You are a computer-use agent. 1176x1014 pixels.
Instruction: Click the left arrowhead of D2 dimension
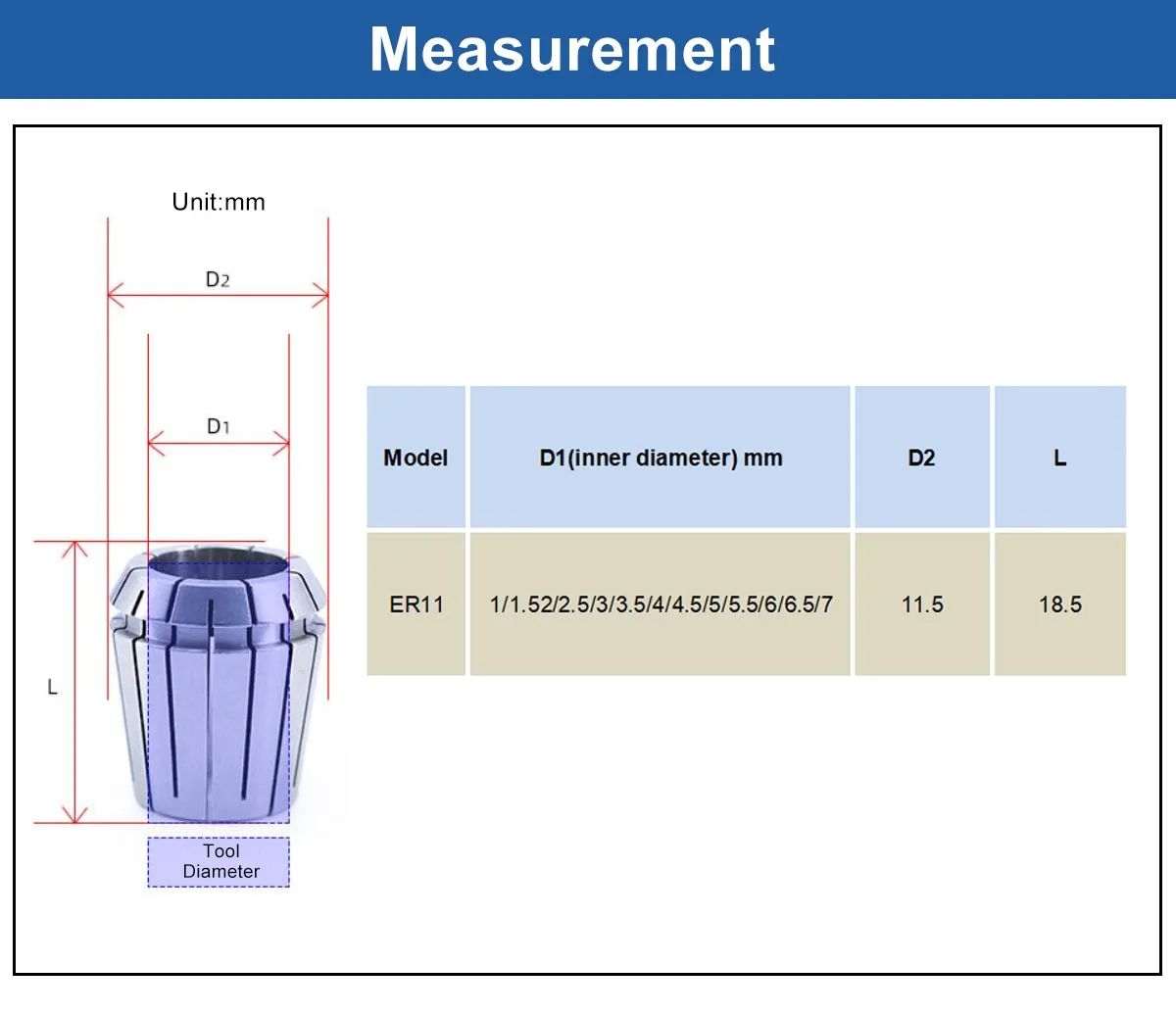(116, 294)
